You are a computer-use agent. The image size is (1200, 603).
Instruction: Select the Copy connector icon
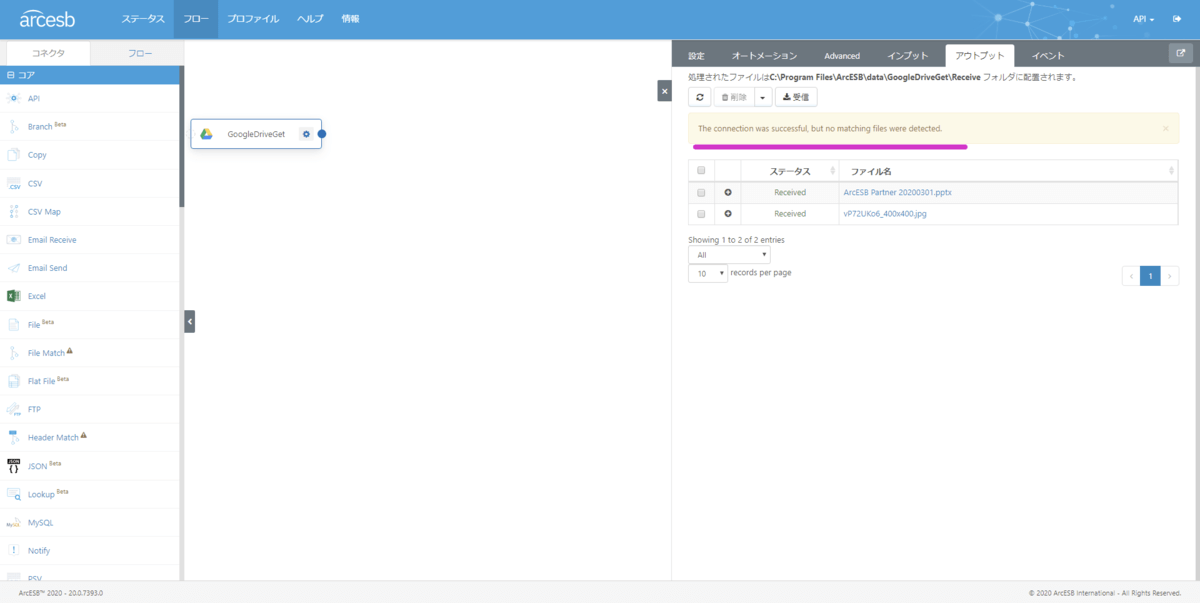[x=14, y=155]
